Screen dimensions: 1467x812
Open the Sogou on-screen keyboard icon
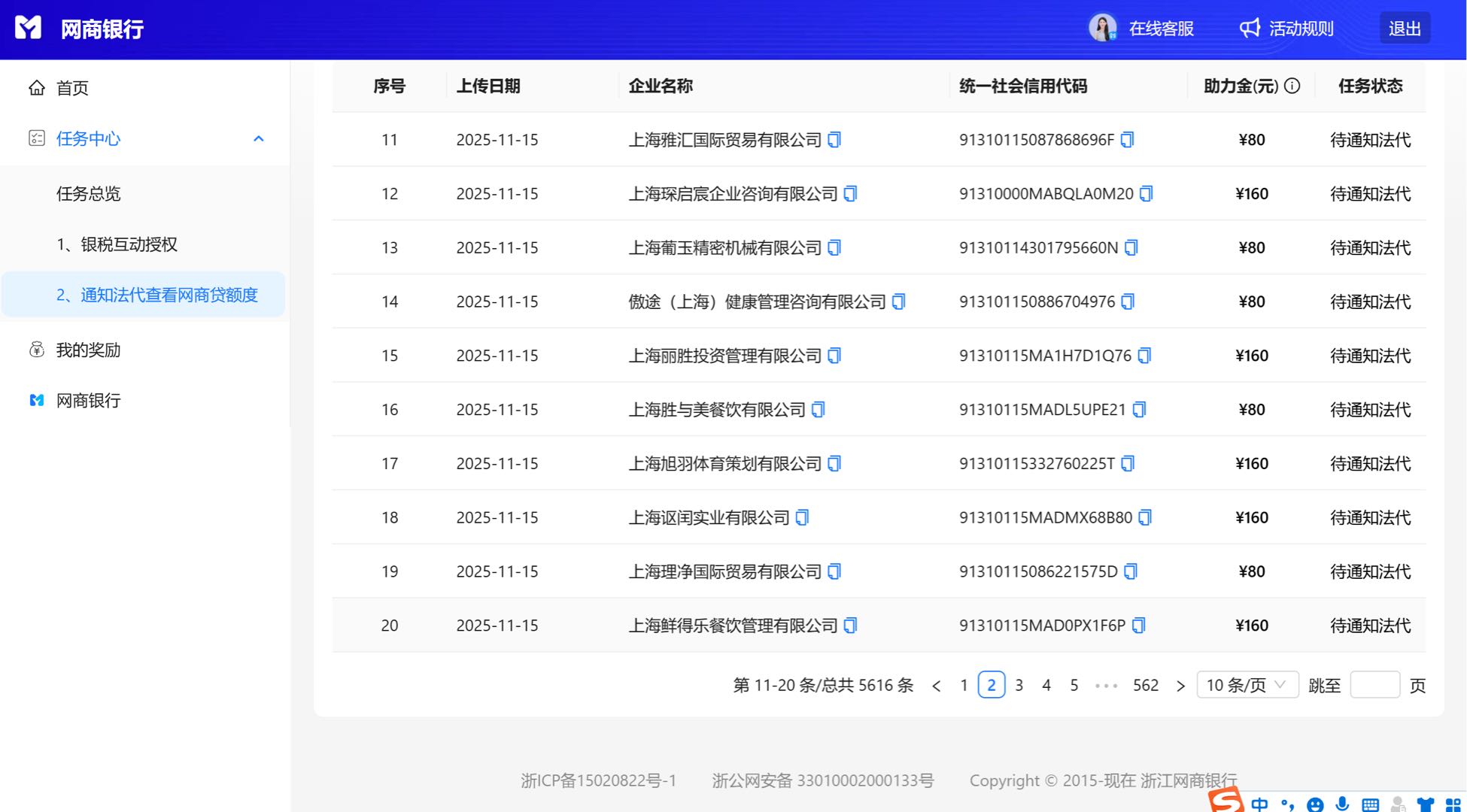pos(1371,804)
